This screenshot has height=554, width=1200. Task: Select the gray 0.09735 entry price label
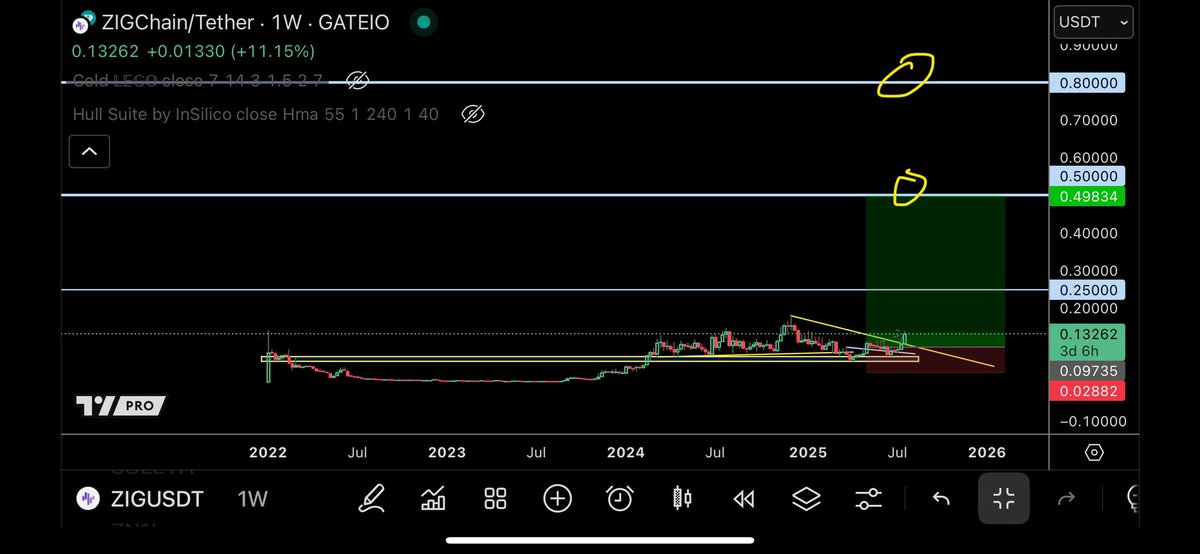point(1089,370)
